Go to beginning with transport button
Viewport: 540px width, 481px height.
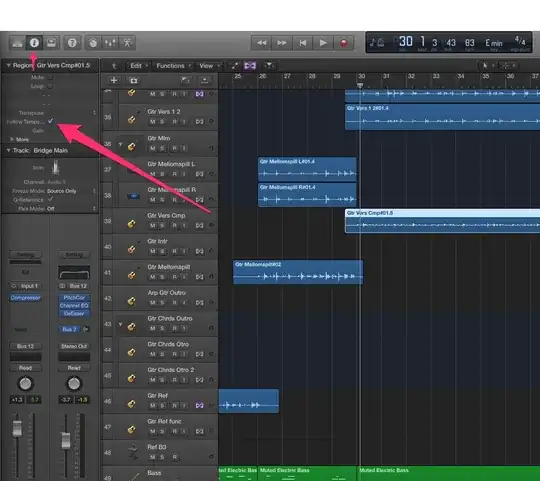pyautogui.click(x=303, y=43)
